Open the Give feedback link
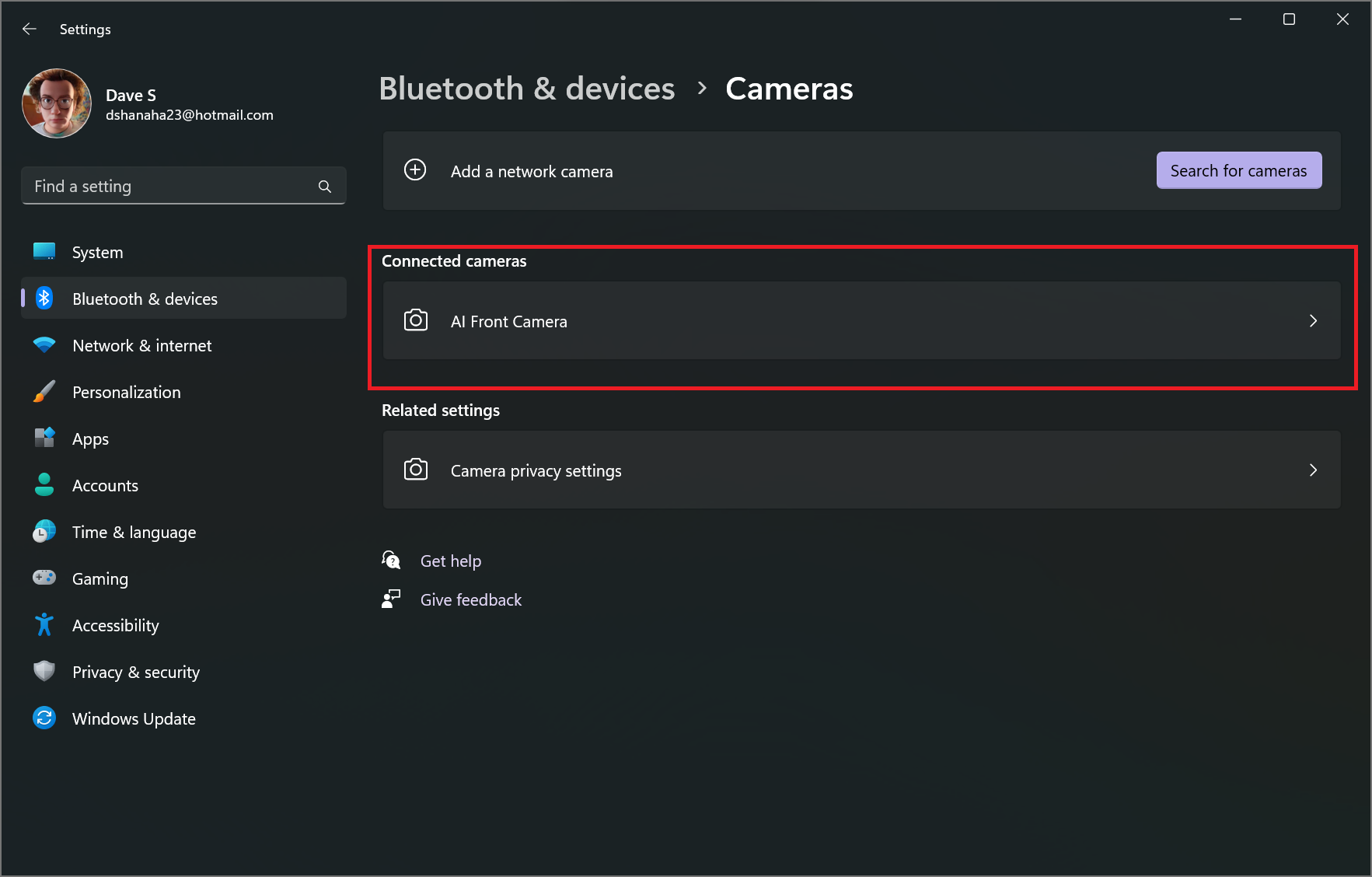The image size is (1372, 877). pyautogui.click(x=471, y=599)
